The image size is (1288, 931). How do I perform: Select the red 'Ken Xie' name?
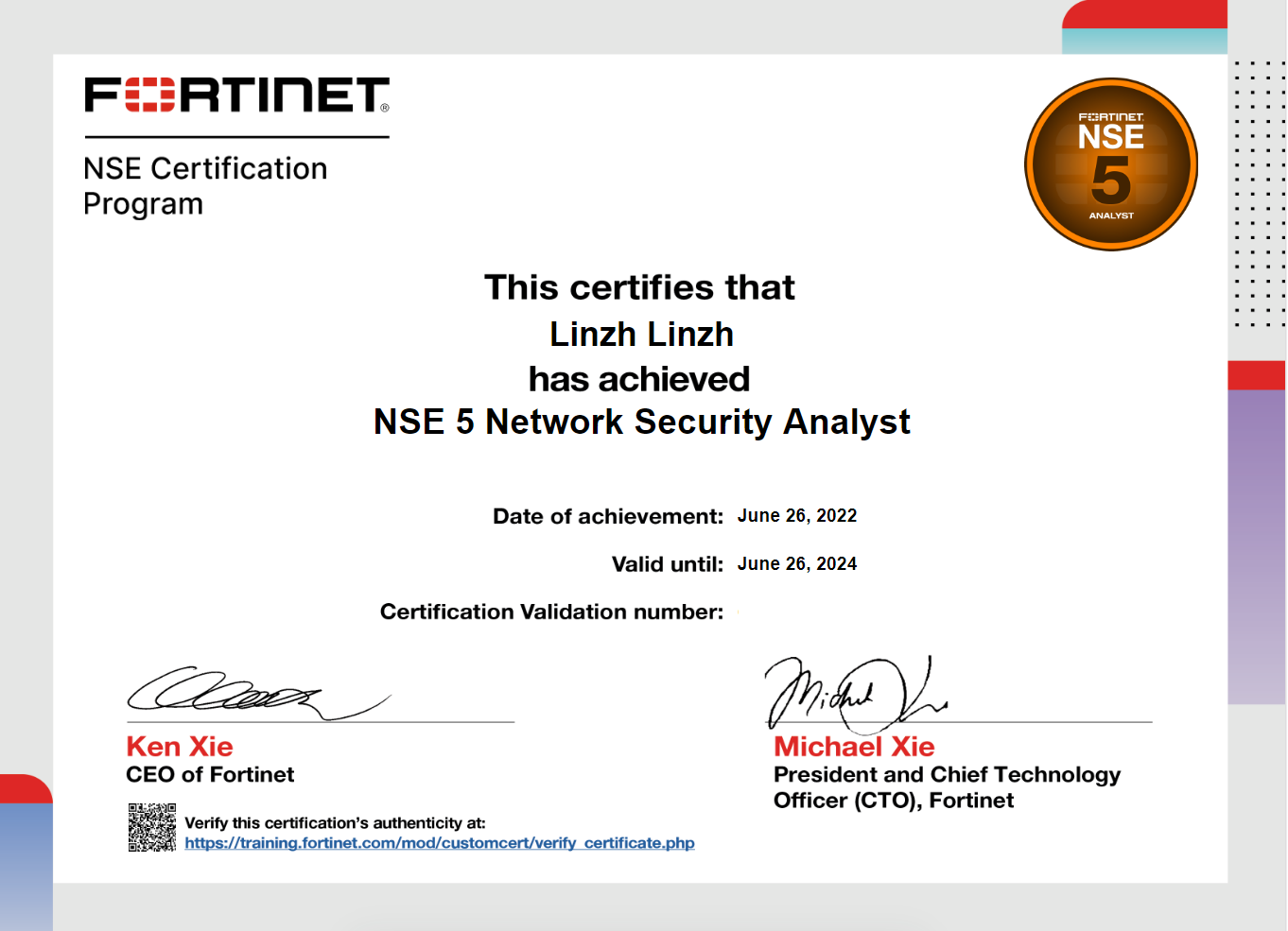tap(180, 747)
